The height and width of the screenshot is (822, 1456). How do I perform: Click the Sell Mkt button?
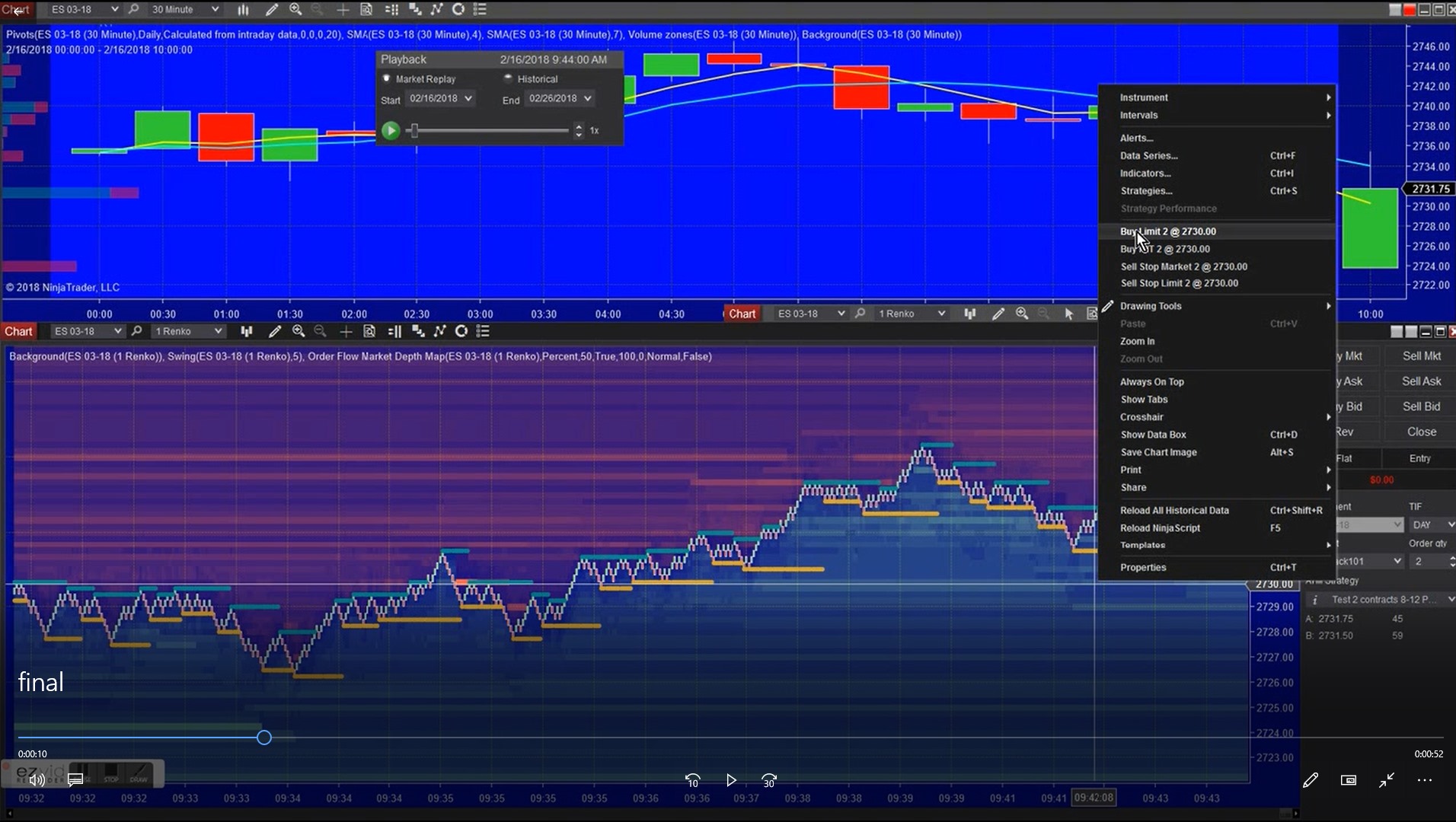1421,356
